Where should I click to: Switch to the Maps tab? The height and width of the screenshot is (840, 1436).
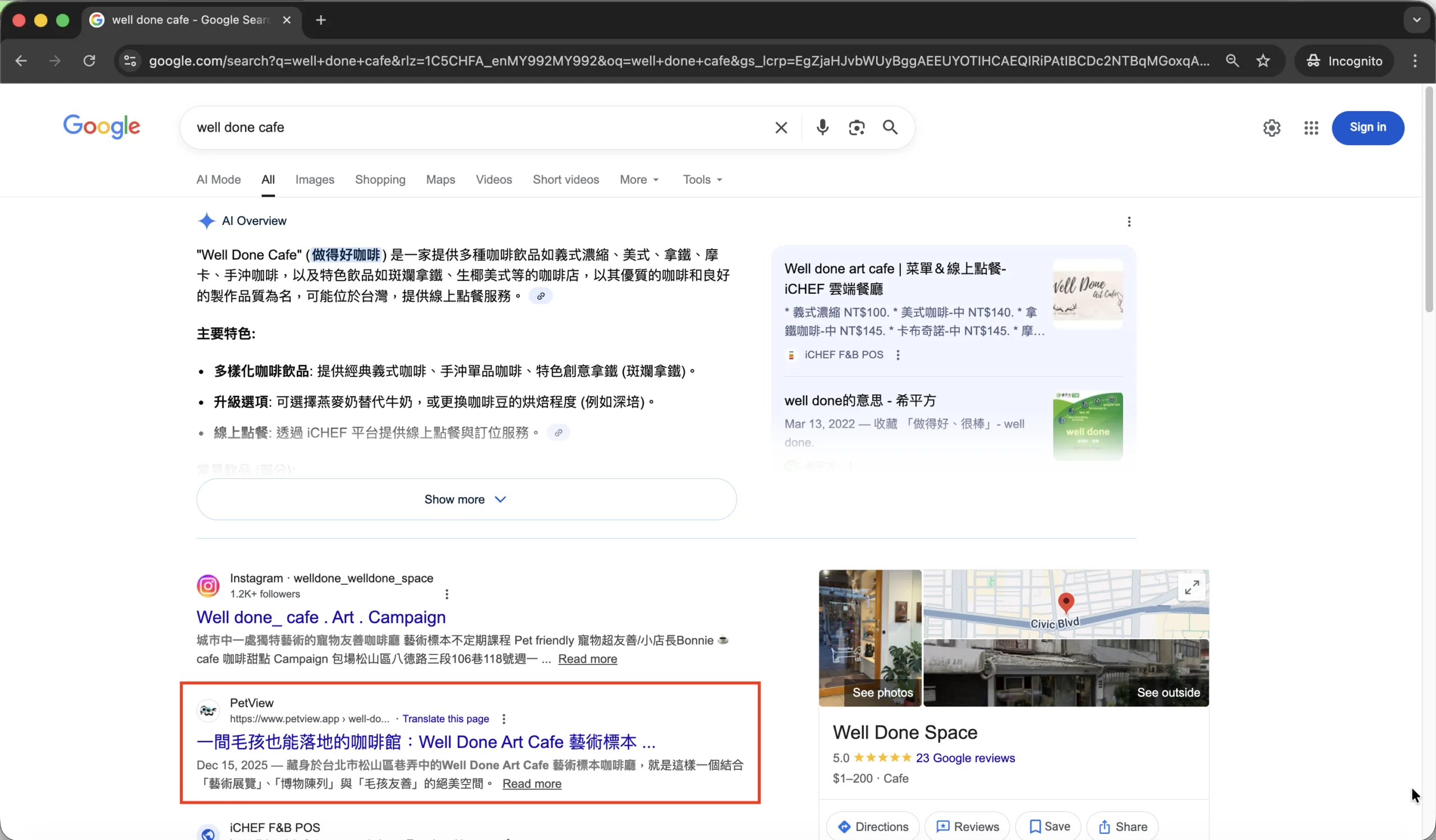tap(440, 179)
